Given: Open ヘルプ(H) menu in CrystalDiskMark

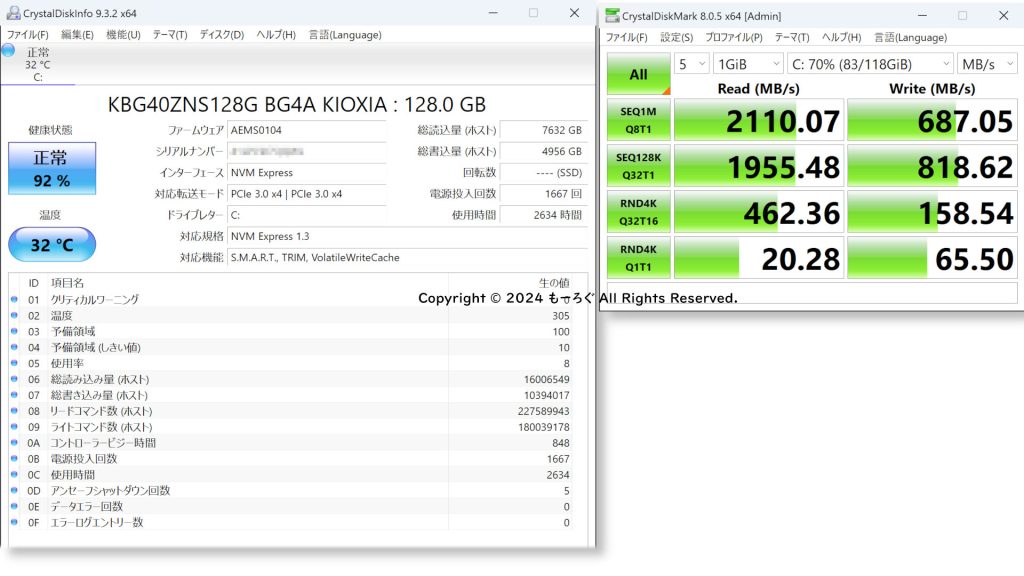Looking at the screenshot, I should [841, 37].
